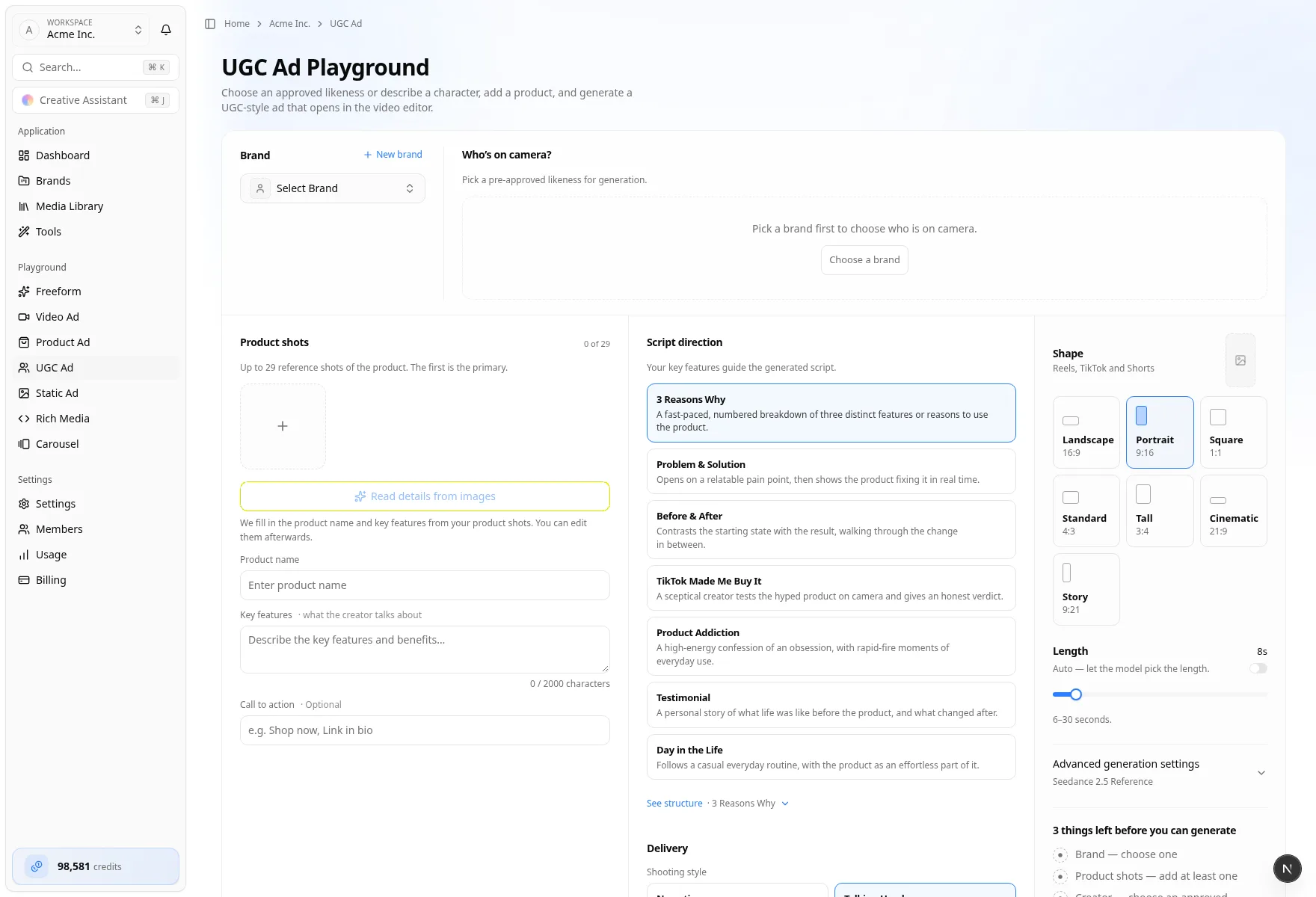Expand Advanced generation settings
The image size is (1316, 897).
pyautogui.click(x=1160, y=772)
